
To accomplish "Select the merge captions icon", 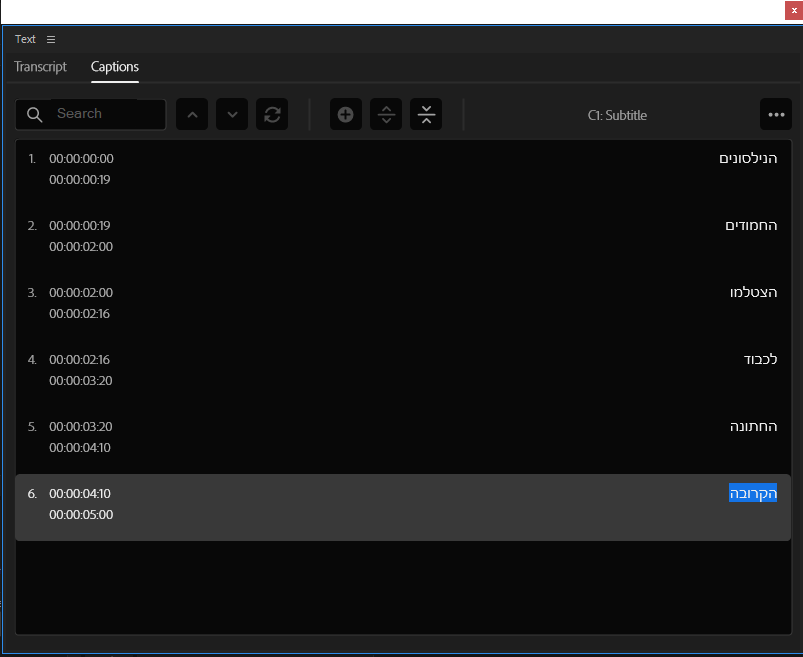I will coord(425,114).
